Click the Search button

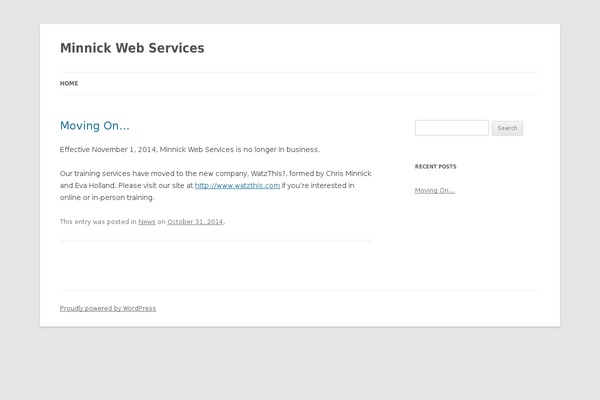click(507, 128)
